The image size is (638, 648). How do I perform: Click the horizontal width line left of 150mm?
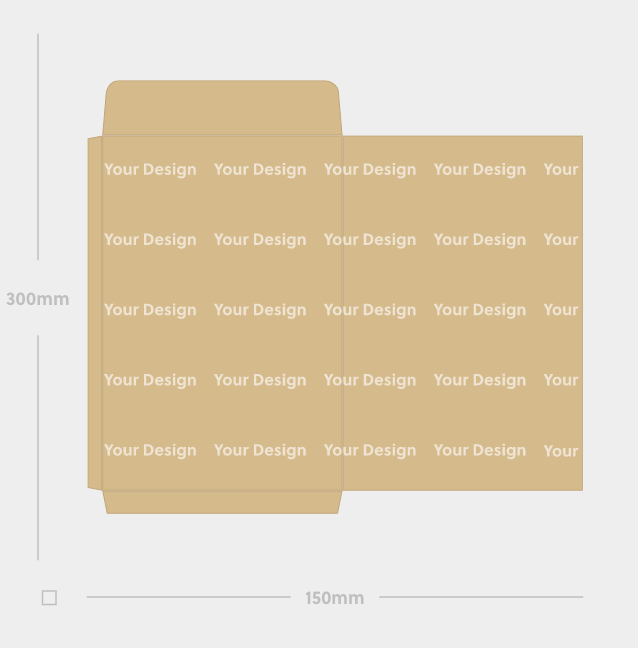[188, 597]
